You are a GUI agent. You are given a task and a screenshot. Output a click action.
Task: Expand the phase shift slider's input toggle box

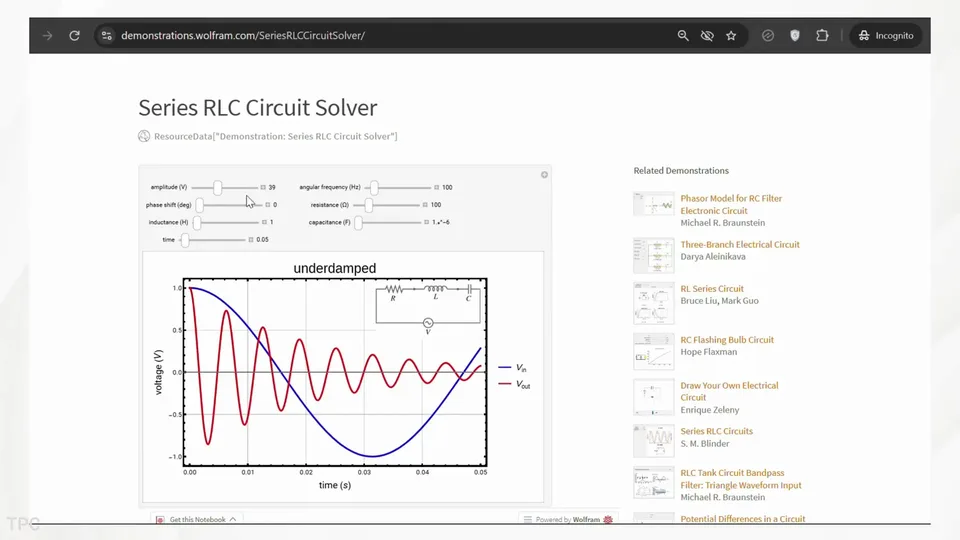(268, 204)
